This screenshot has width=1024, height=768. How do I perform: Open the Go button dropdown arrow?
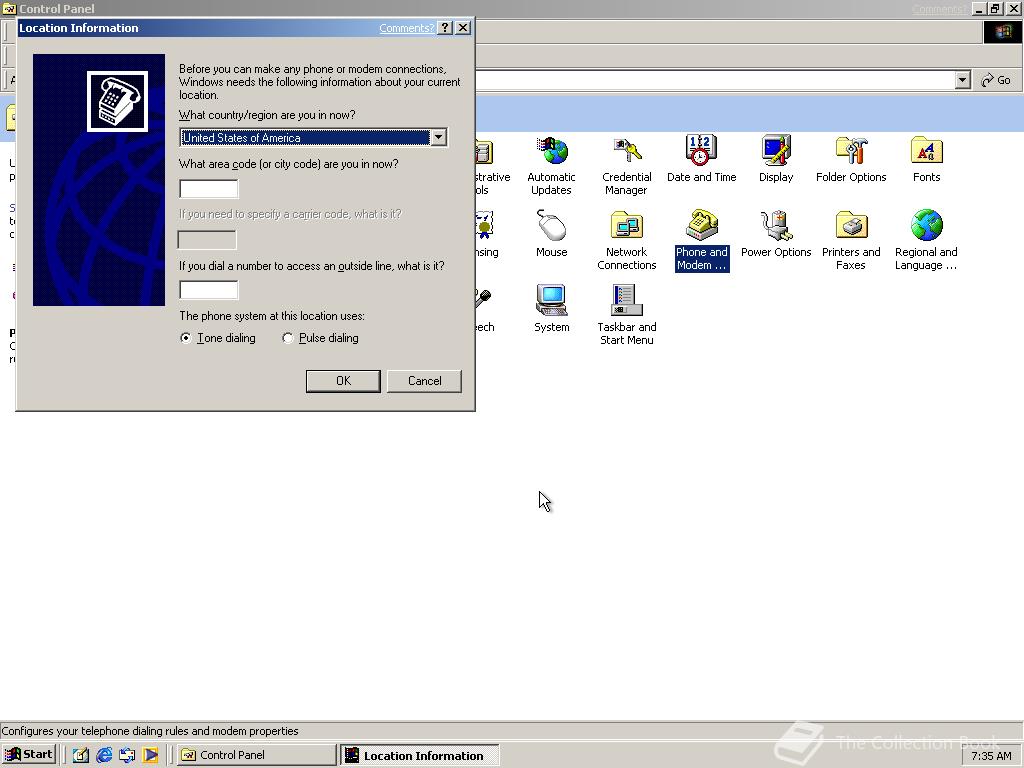coord(962,79)
